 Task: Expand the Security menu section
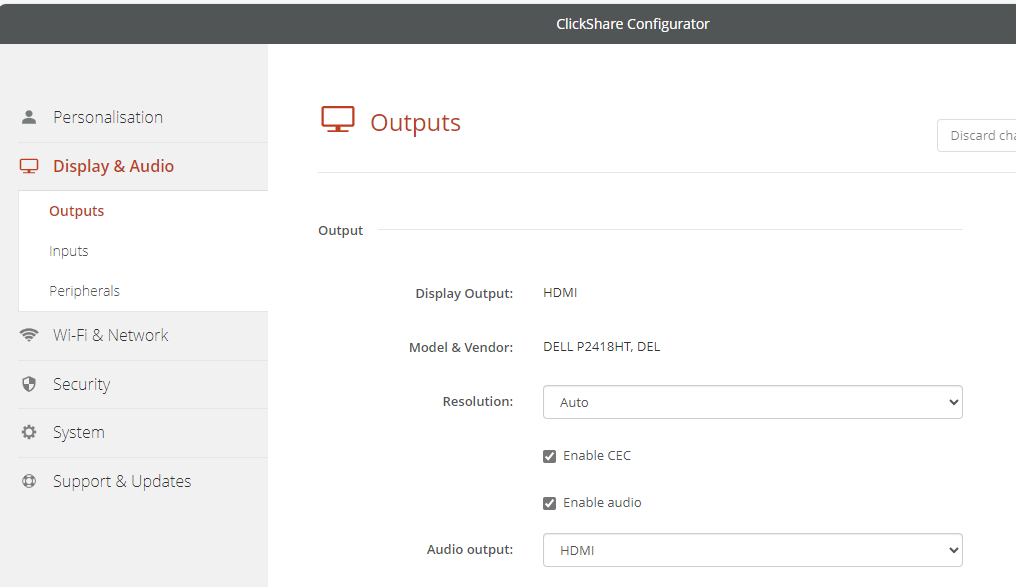[x=81, y=384]
